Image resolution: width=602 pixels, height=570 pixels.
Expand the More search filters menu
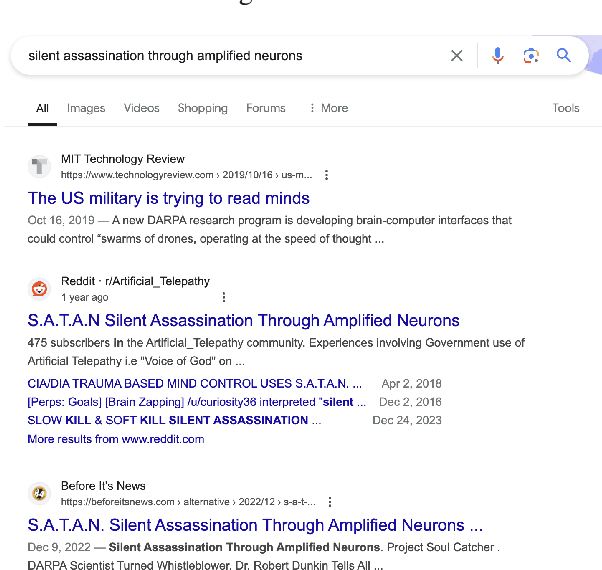(x=329, y=108)
